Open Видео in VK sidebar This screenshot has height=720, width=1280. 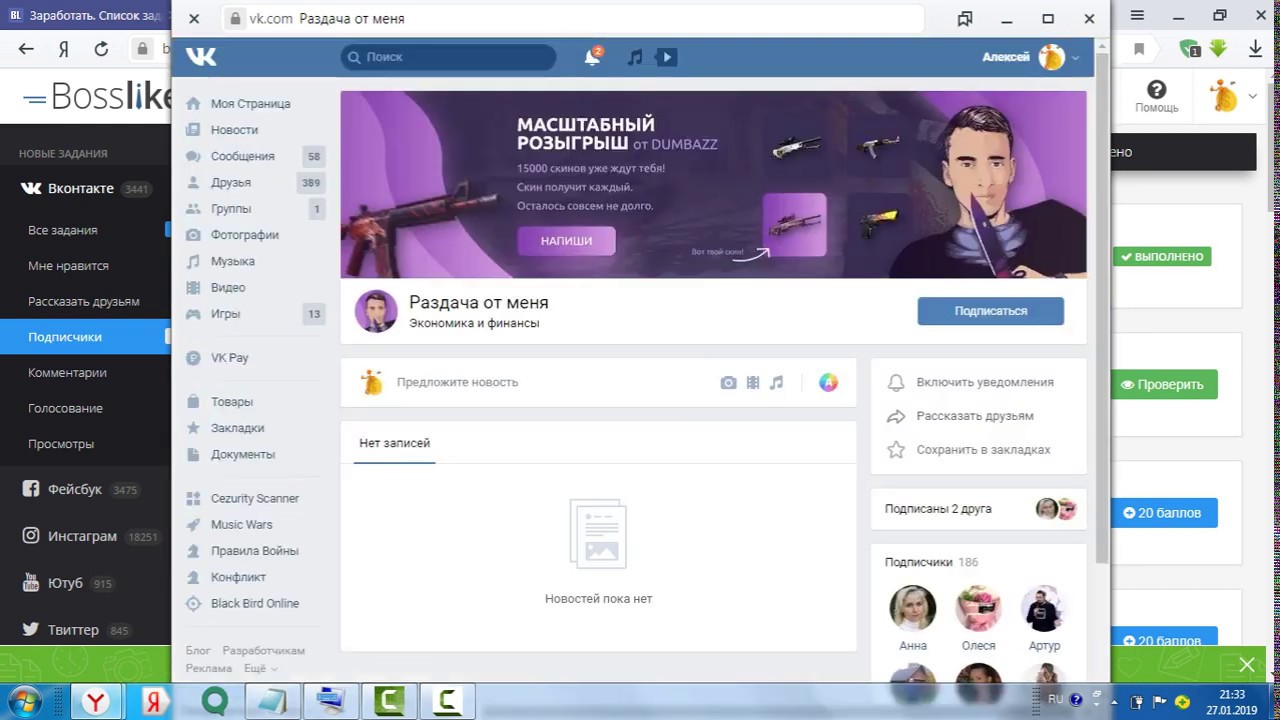click(x=228, y=287)
